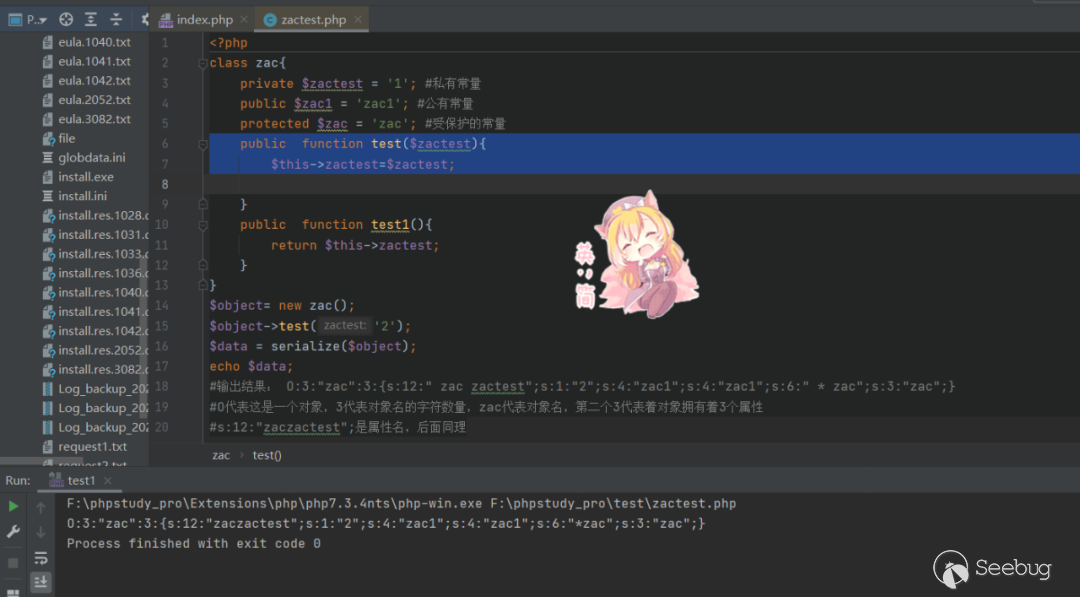This screenshot has height=597, width=1080.
Task: Toggle scroll-to-end in run console
Action: (41, 582)
